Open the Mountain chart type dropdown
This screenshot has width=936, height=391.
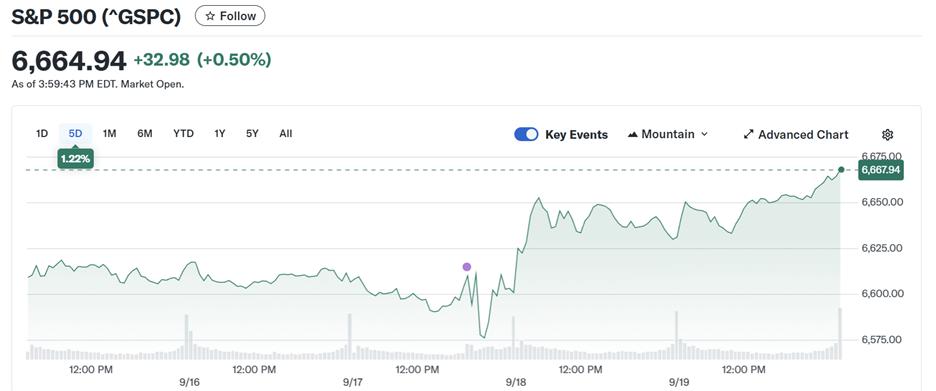pyautogui.click(x=668, y=134)
